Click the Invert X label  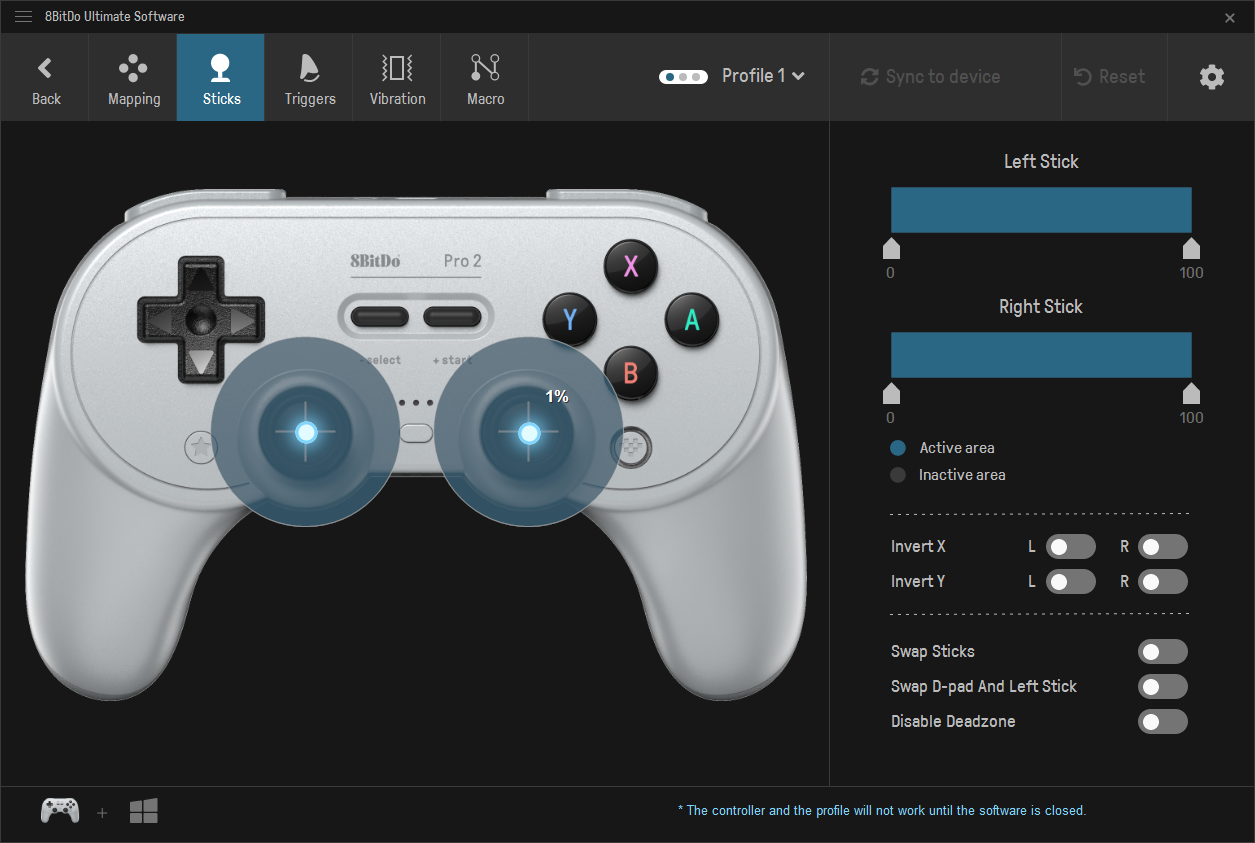[x=918, y=547]
